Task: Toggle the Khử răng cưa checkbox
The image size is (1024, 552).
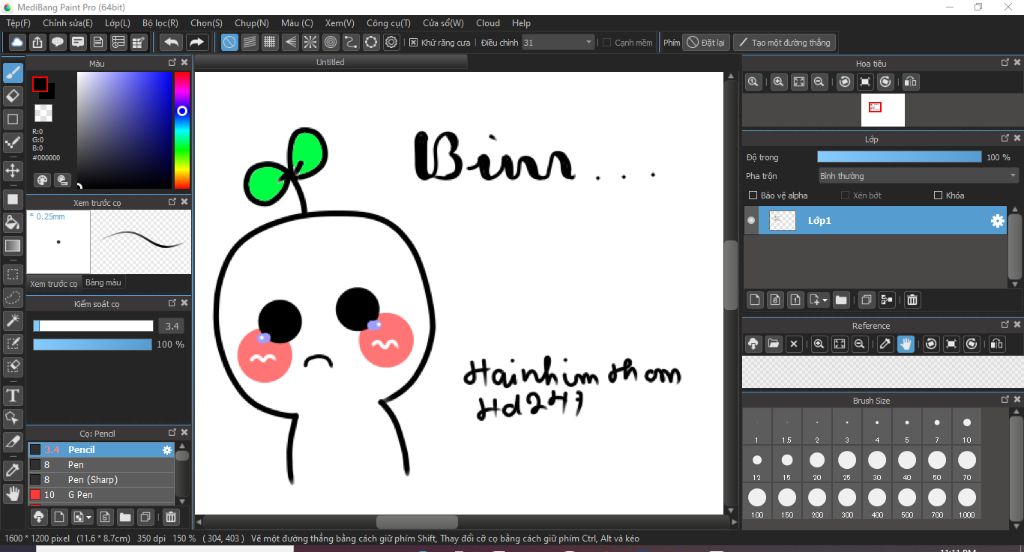Action: point(413,42)
